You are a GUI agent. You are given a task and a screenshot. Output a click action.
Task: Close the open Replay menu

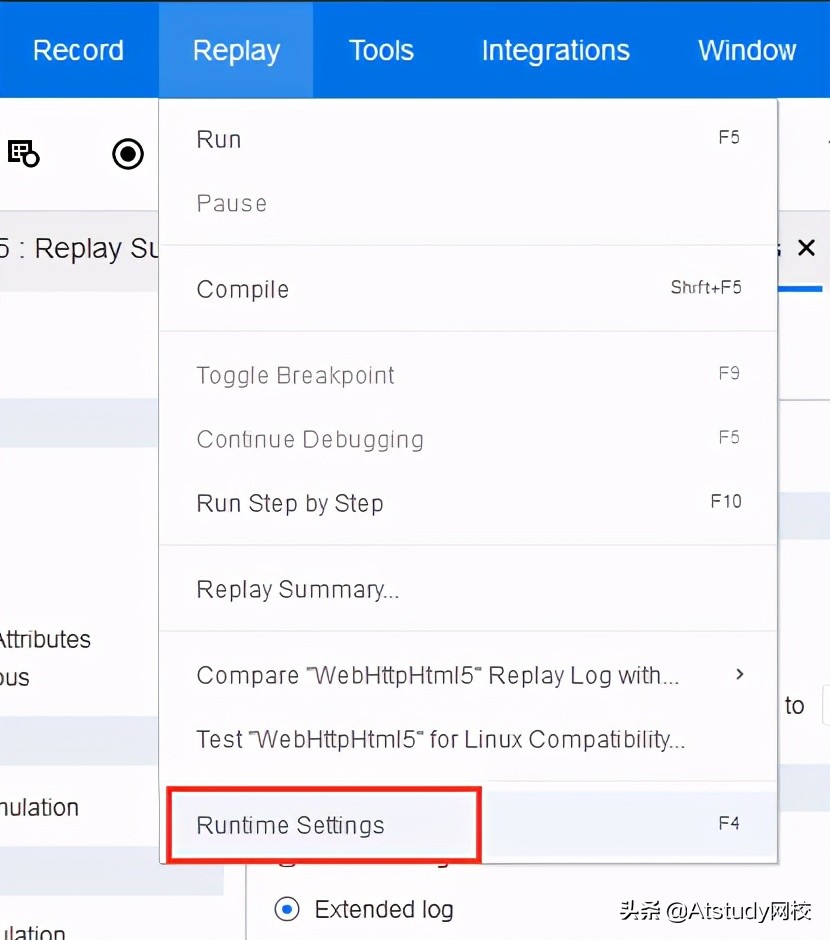[x=236, y=50]
